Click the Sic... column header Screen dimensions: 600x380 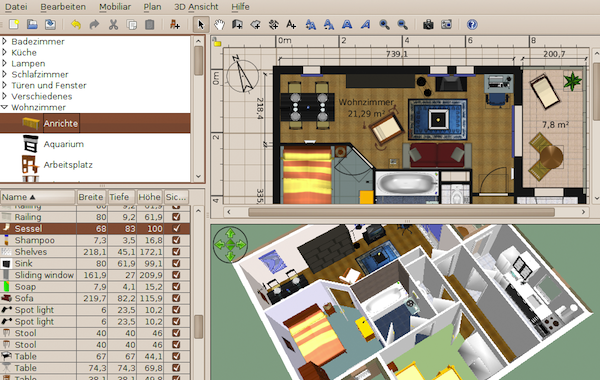[176, 197]
